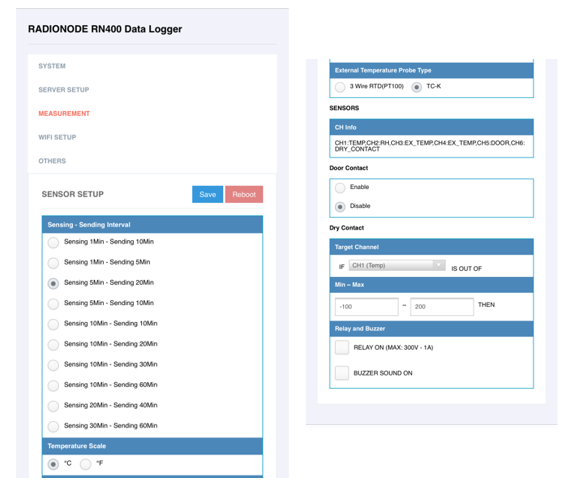
Task: Enable BUZZER SOUND ON checkbox
Action: pos(342,373)
